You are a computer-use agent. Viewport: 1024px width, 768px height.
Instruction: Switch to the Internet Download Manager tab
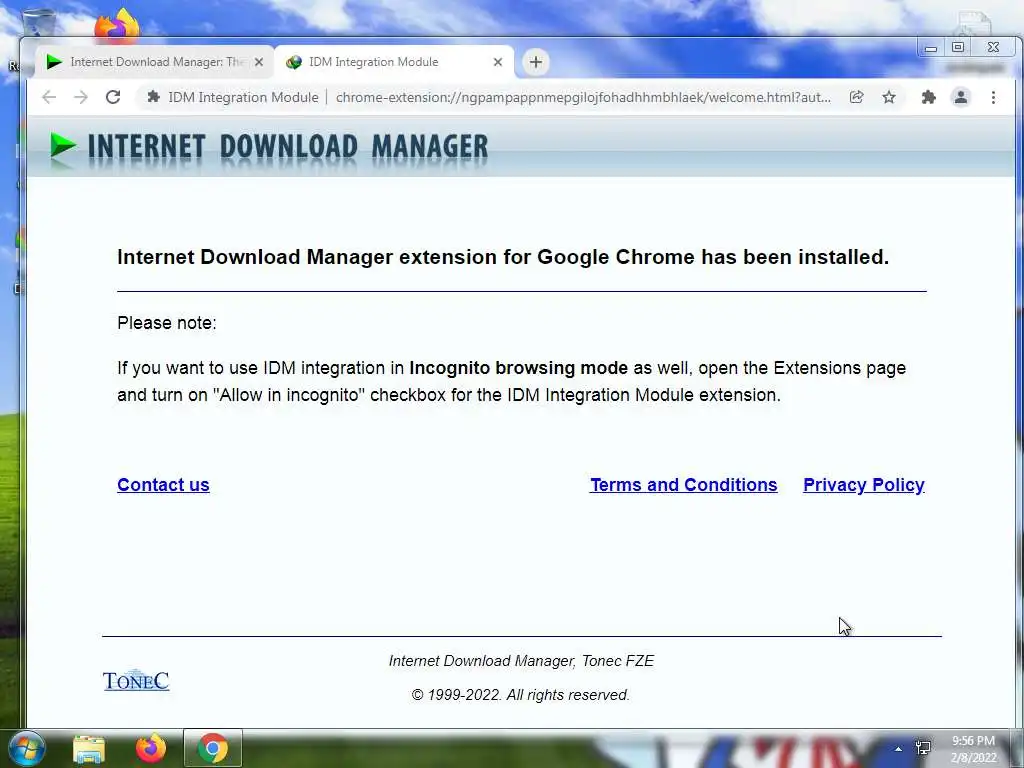click(x=154, y=62)
